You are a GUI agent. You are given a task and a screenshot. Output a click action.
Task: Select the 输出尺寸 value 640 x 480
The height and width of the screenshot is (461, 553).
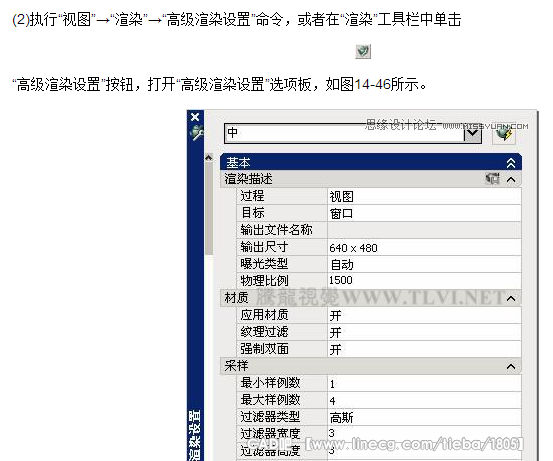tap(424, 247)
